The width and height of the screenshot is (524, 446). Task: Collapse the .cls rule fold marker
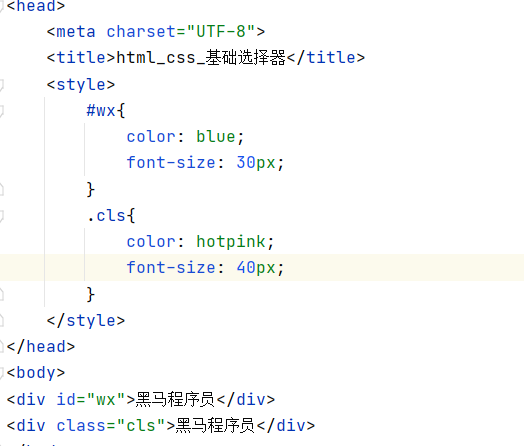click(x=1, y=215)
